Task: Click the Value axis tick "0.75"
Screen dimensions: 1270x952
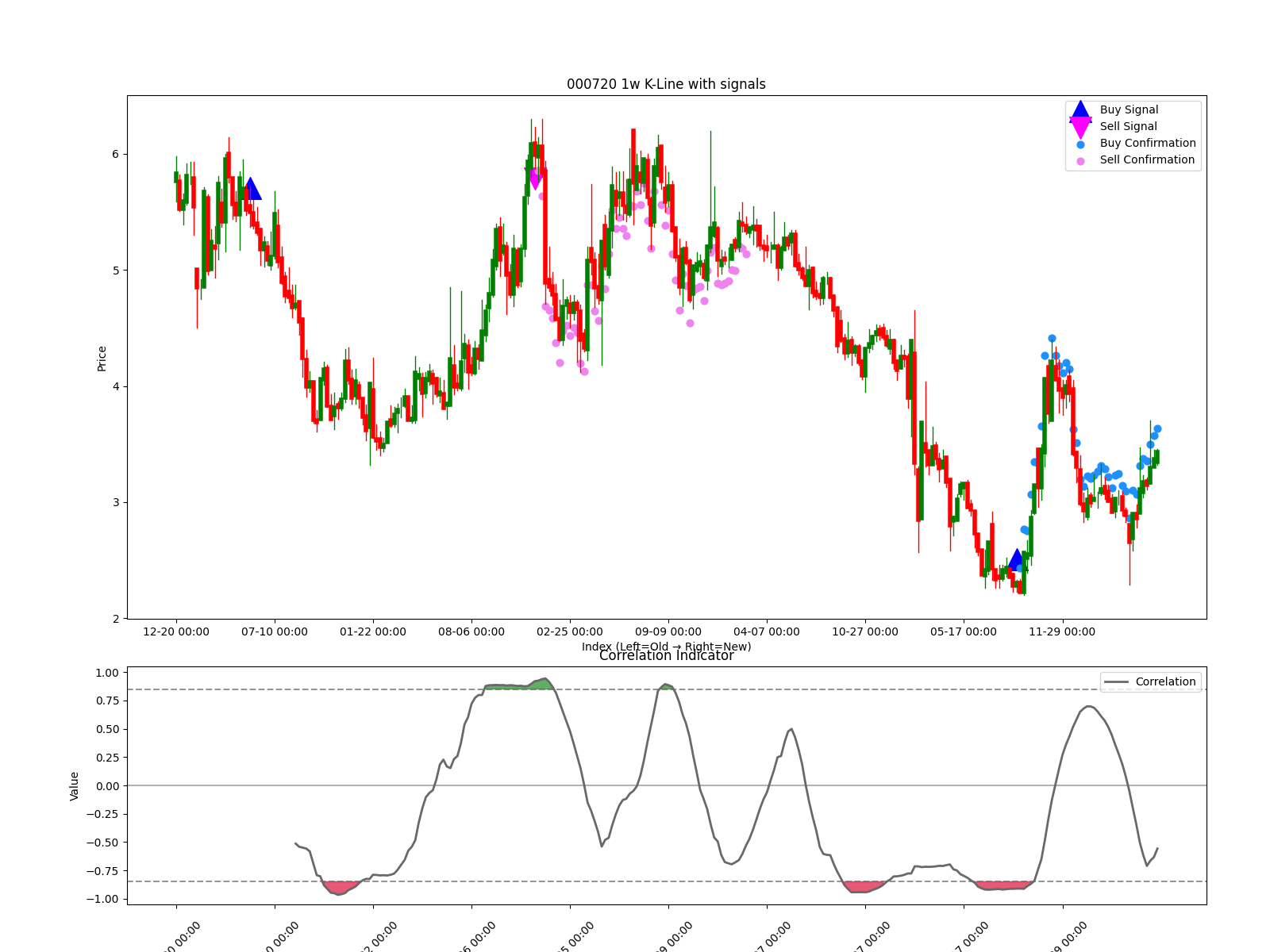Action: 107,701
